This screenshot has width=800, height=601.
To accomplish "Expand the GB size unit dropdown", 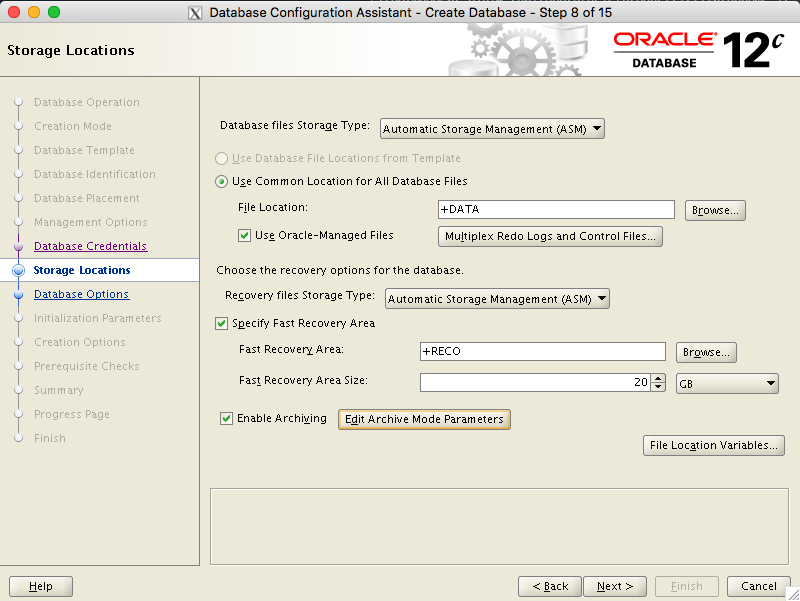I will [x=727, y=383].
